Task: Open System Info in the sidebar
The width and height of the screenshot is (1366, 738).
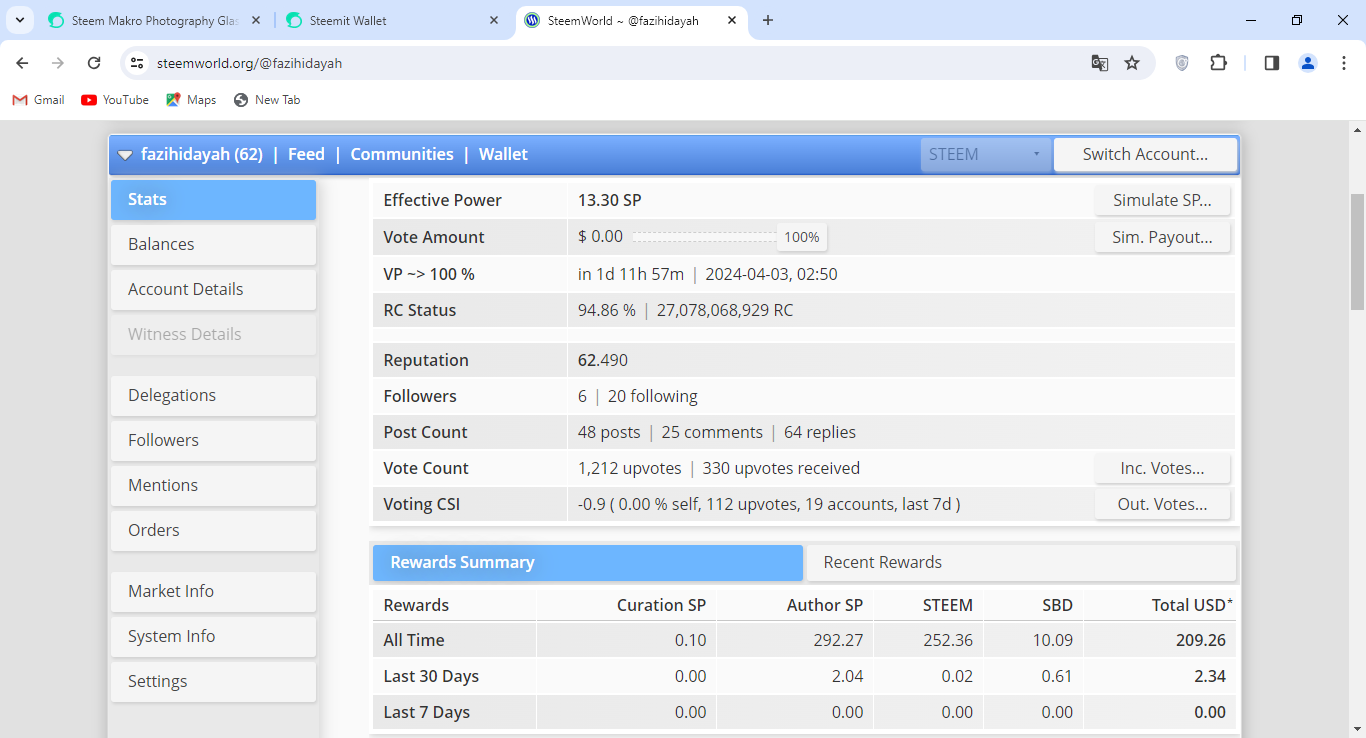Action: pyautogui.click(x=213, y=637)
